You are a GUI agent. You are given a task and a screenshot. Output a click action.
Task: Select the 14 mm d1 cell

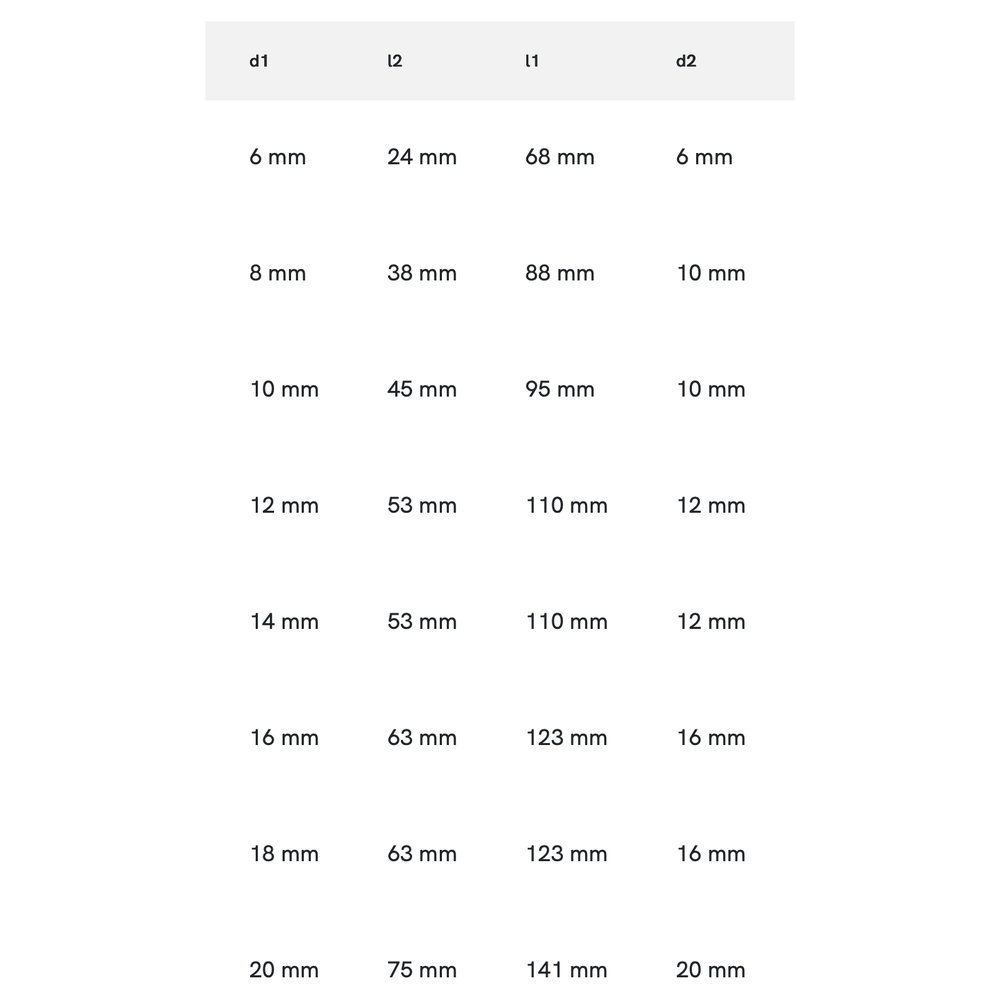284,621
